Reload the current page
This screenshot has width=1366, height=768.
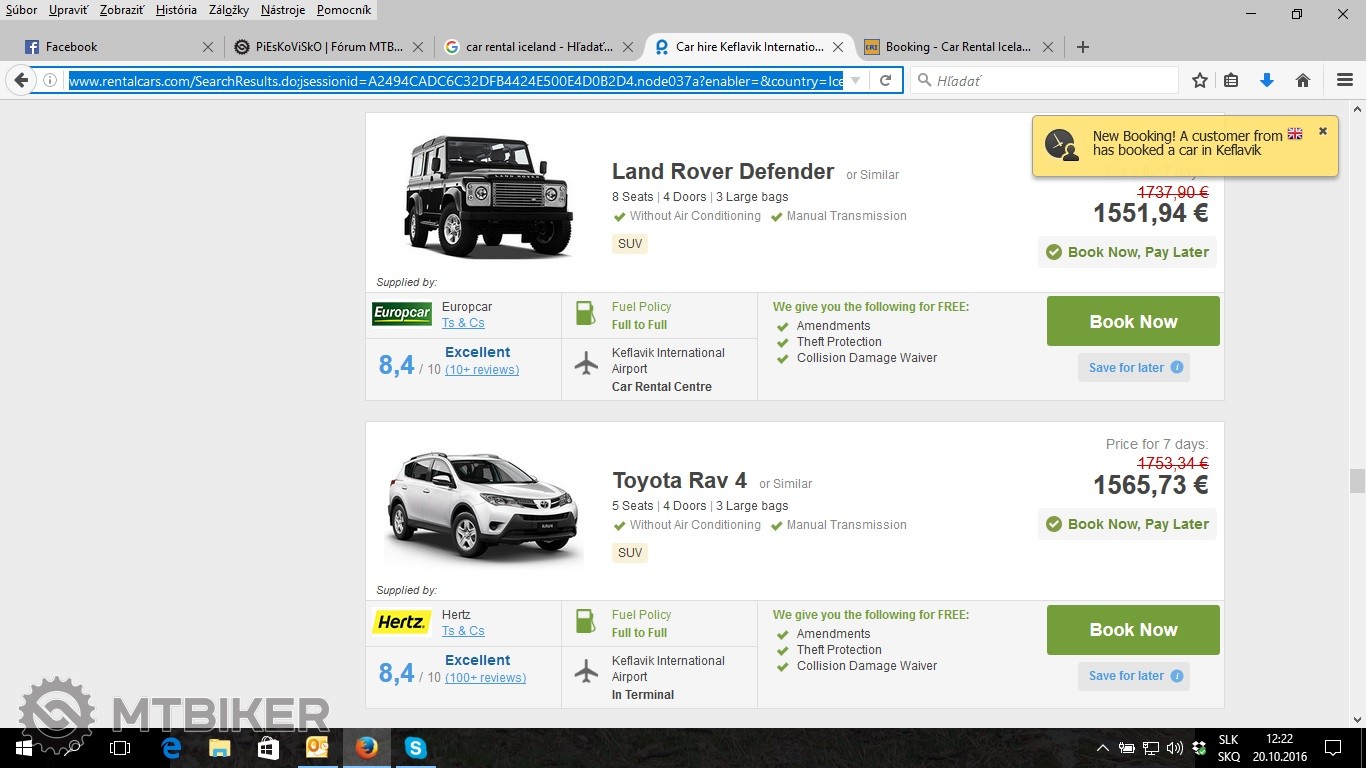click(885, 81)
